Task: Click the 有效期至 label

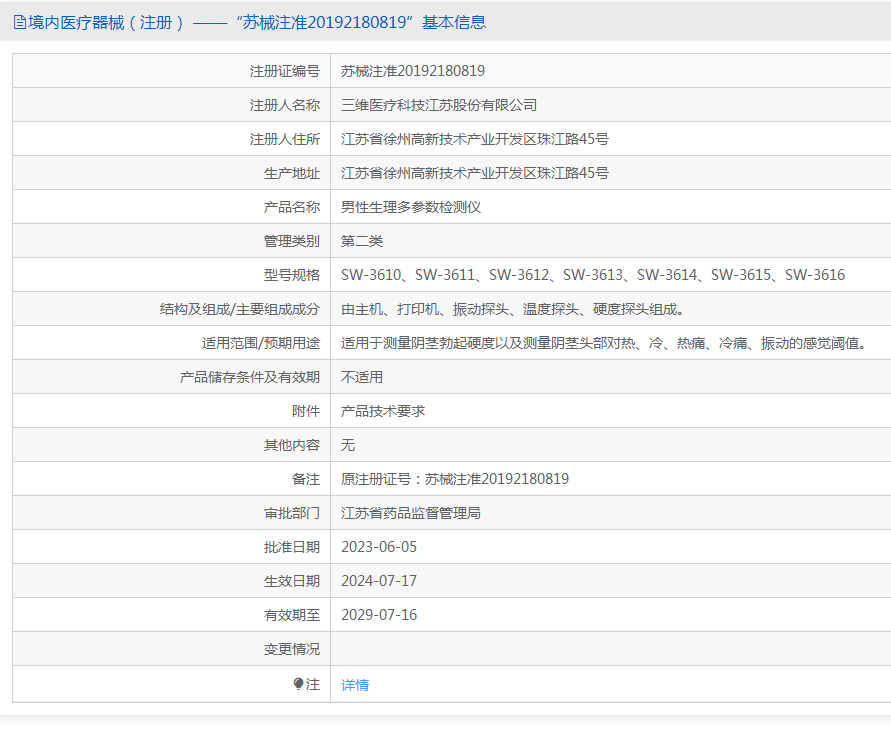Action: [292, 615]
